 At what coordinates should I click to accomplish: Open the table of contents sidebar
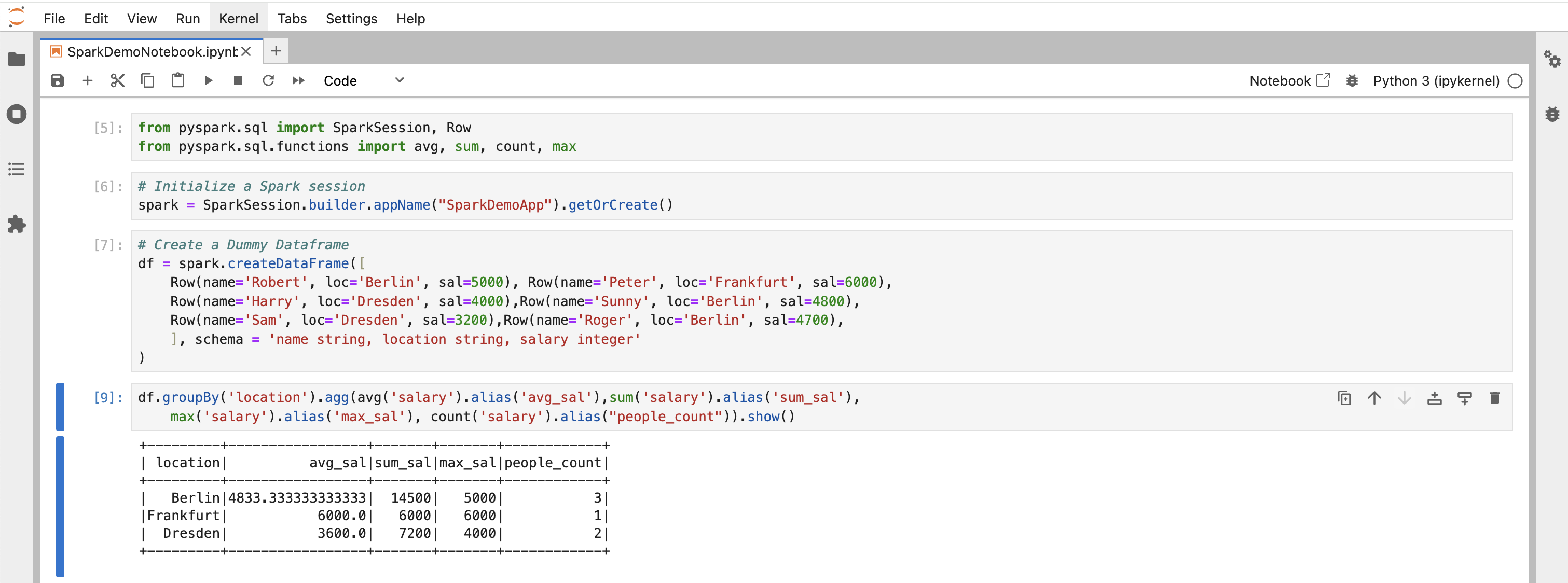click(17, 169)
